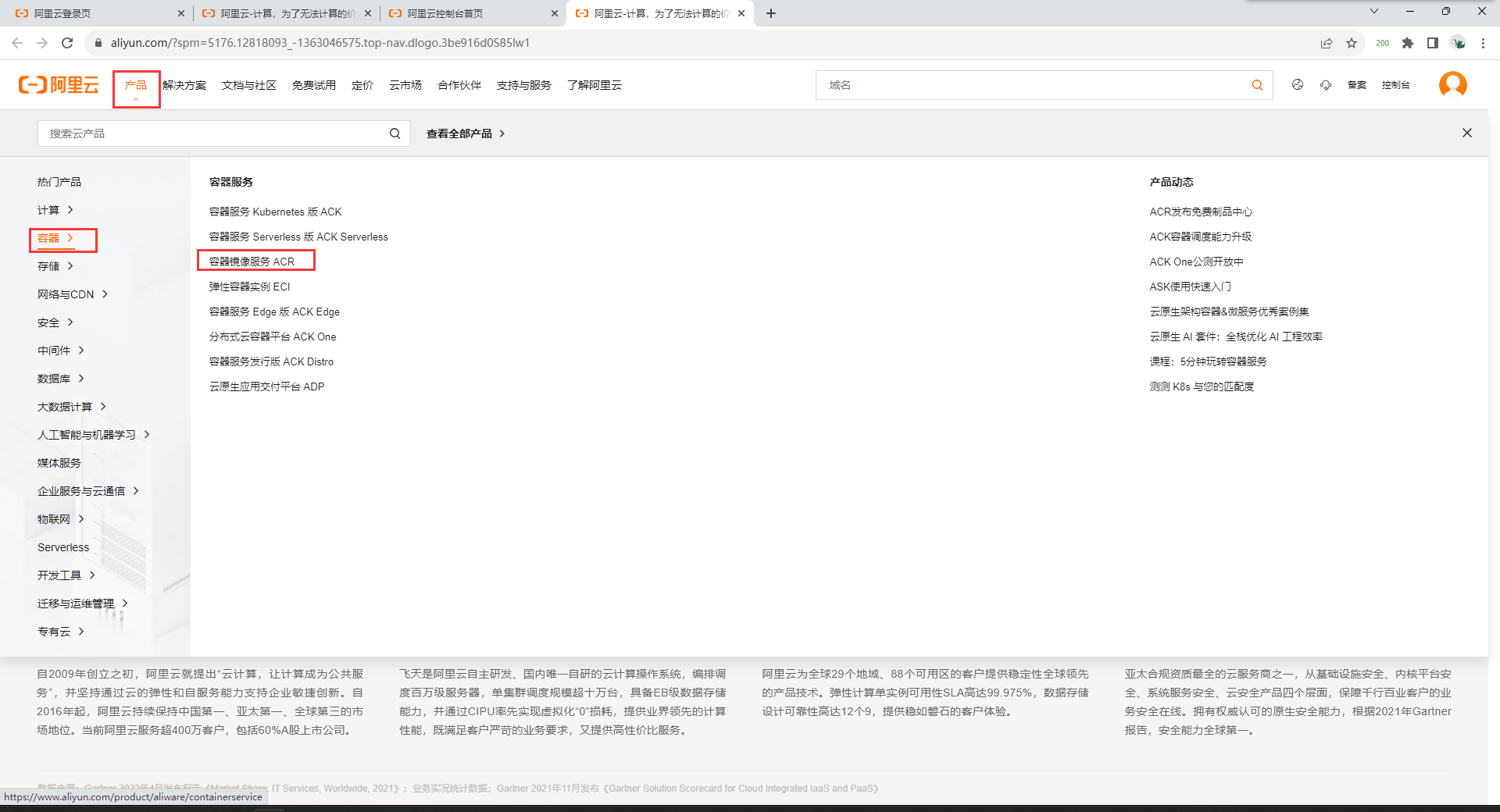Click the magnifier icon in product search
Viewport: 1500px width, 812px height.
click(395, 134)
